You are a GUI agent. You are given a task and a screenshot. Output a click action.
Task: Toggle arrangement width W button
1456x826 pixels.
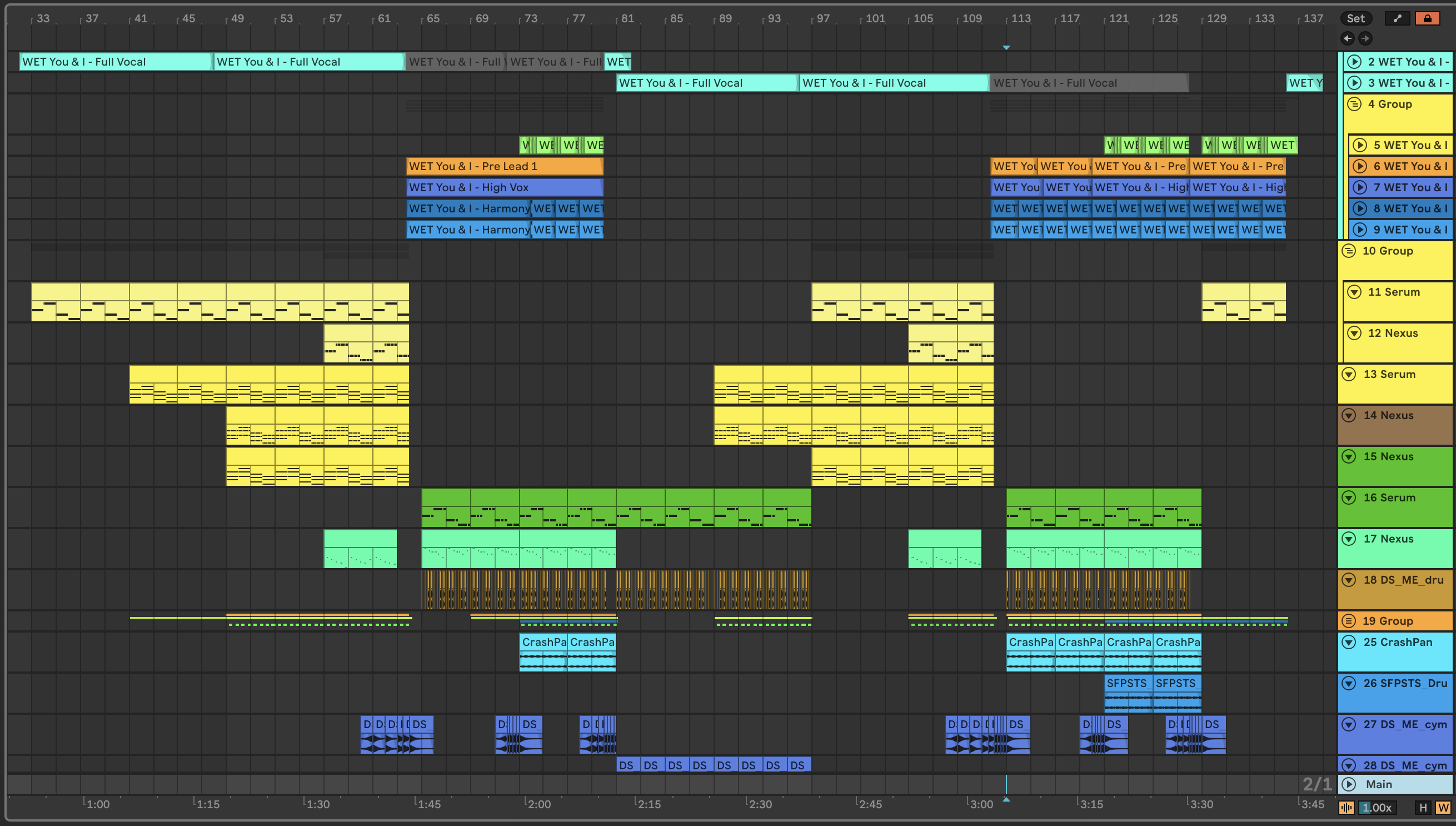point(1443,807)
